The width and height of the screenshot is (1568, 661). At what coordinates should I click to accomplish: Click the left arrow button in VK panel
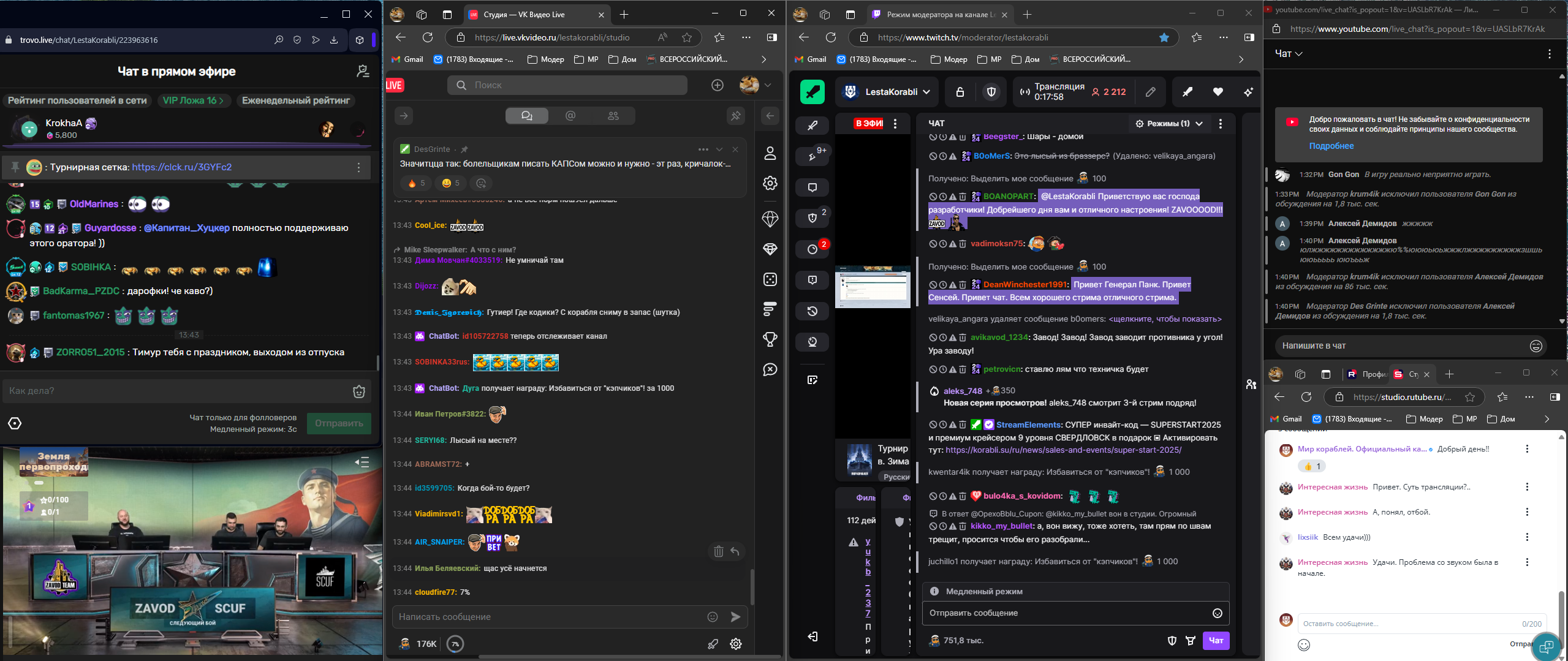pos(770,116)
